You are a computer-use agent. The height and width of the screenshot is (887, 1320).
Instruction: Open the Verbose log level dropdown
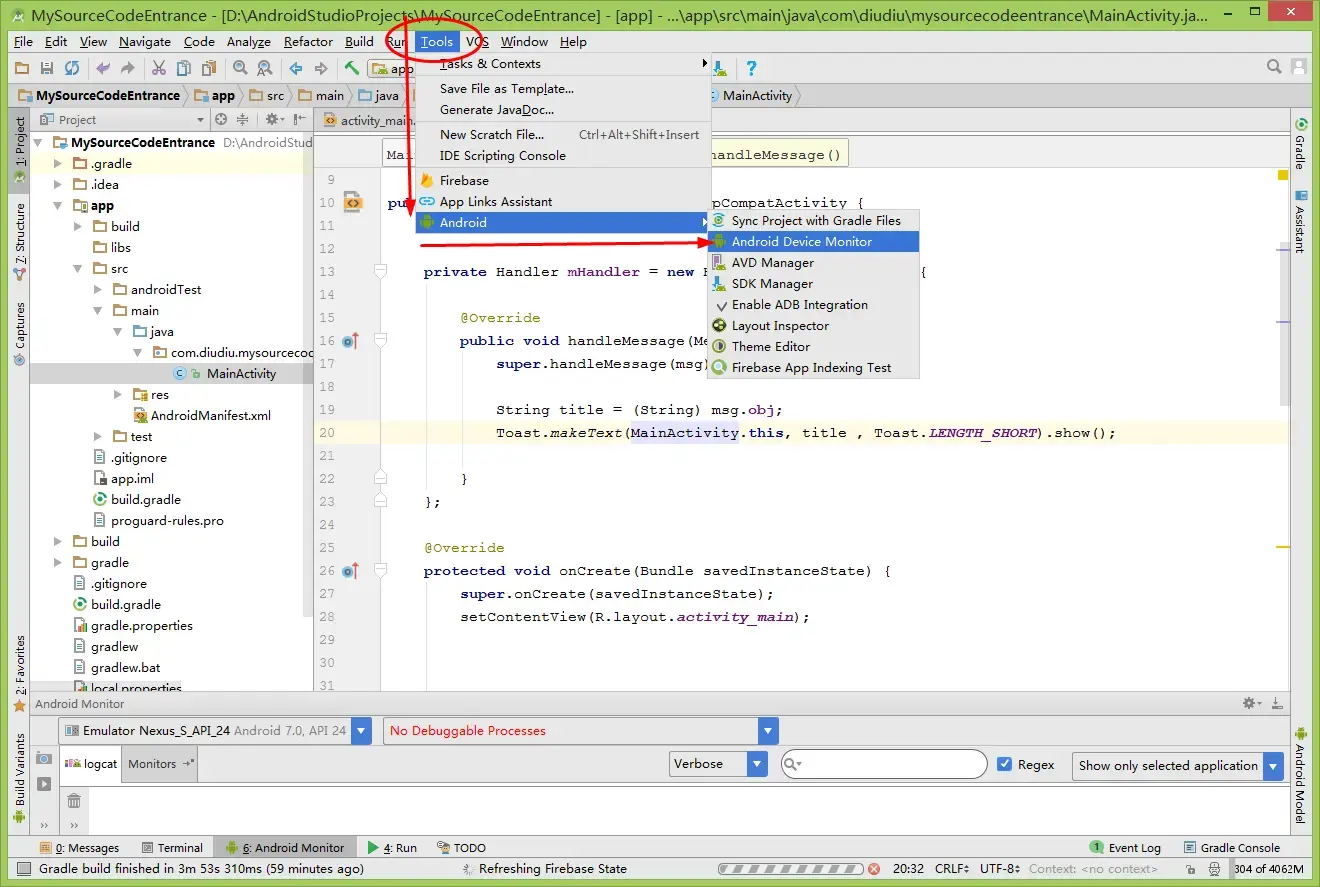click(757, 764)
